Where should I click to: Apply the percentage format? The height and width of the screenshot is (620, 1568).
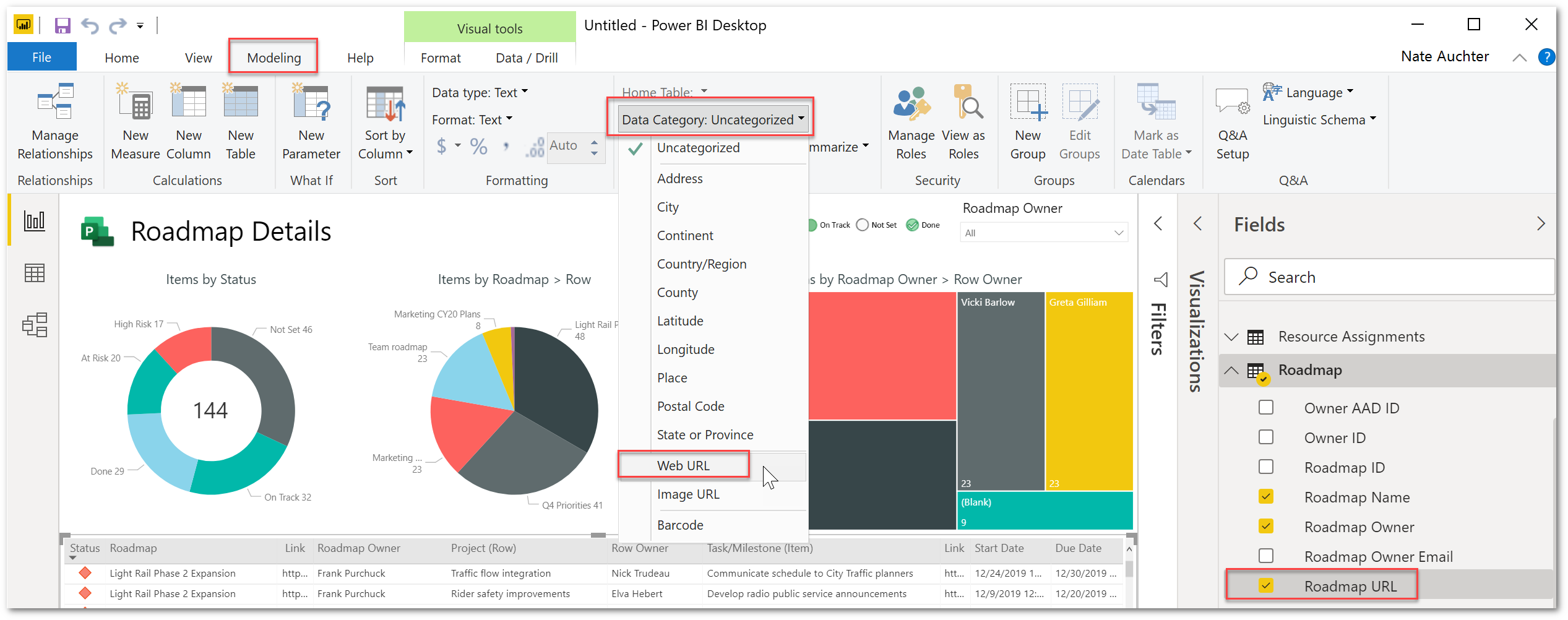pyautogui.click(x=478, y=146)
